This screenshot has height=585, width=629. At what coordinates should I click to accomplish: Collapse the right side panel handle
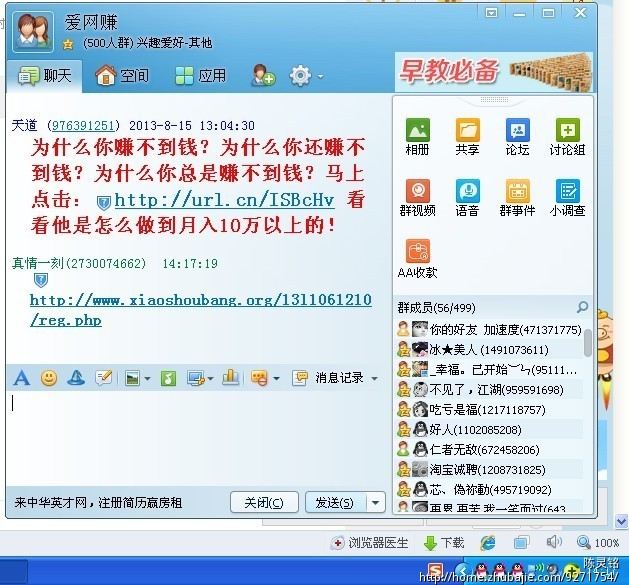pos(494,100)
